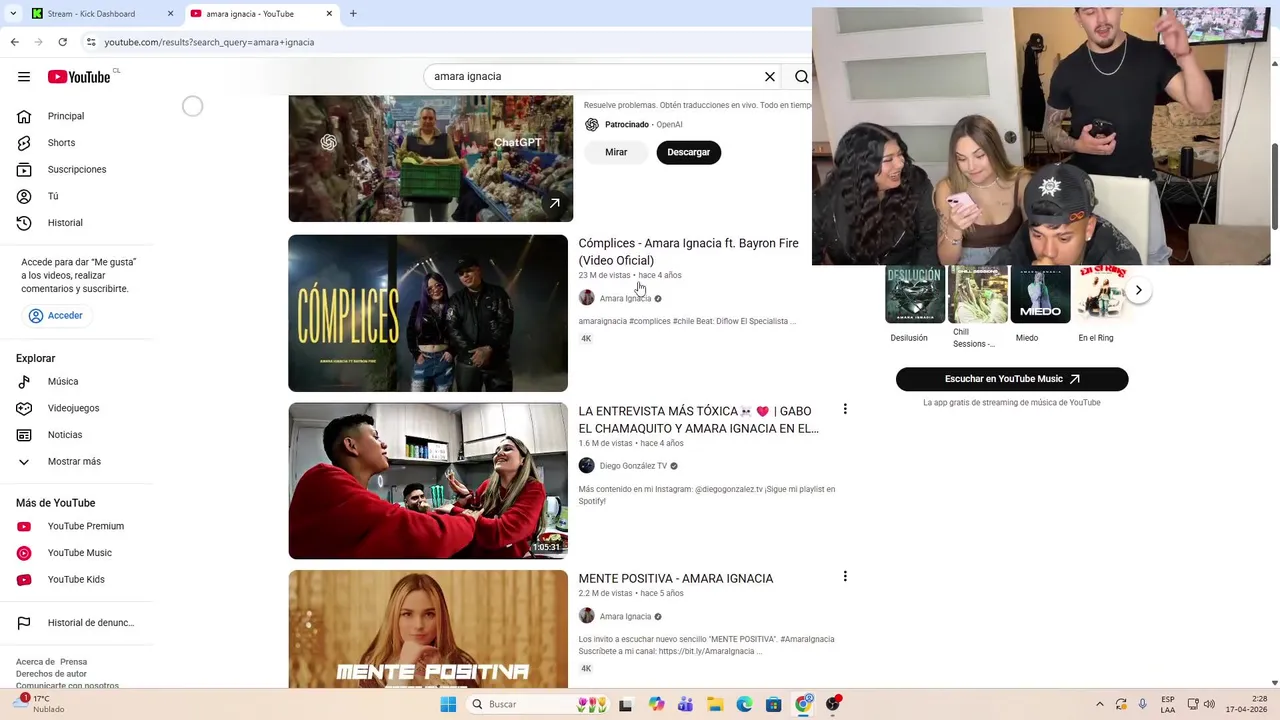
Task: Click the Prensa footer link
Action: pos(74,662)
